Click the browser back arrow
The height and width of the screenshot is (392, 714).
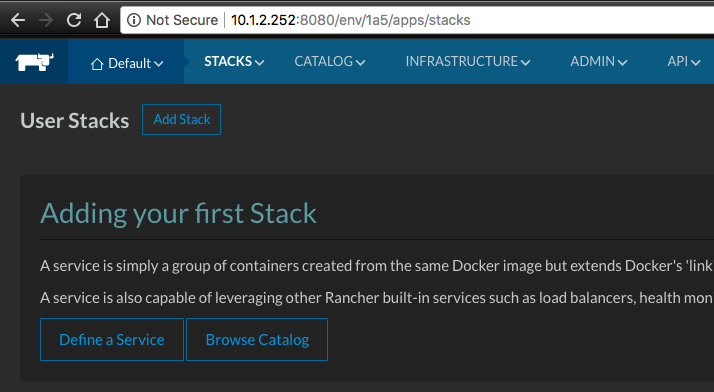[18, 20]
